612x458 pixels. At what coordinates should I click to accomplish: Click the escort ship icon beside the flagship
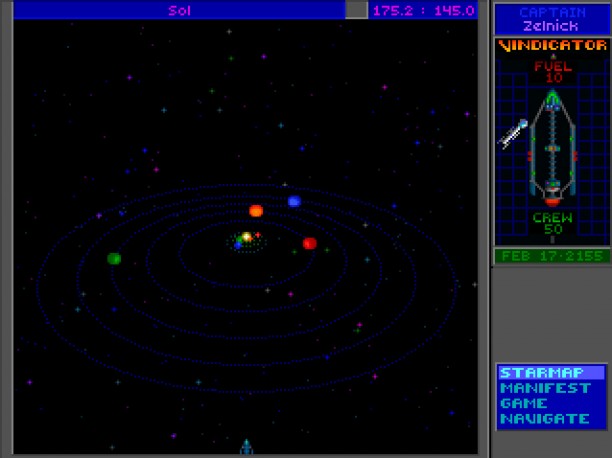click(x=513, y=134)
